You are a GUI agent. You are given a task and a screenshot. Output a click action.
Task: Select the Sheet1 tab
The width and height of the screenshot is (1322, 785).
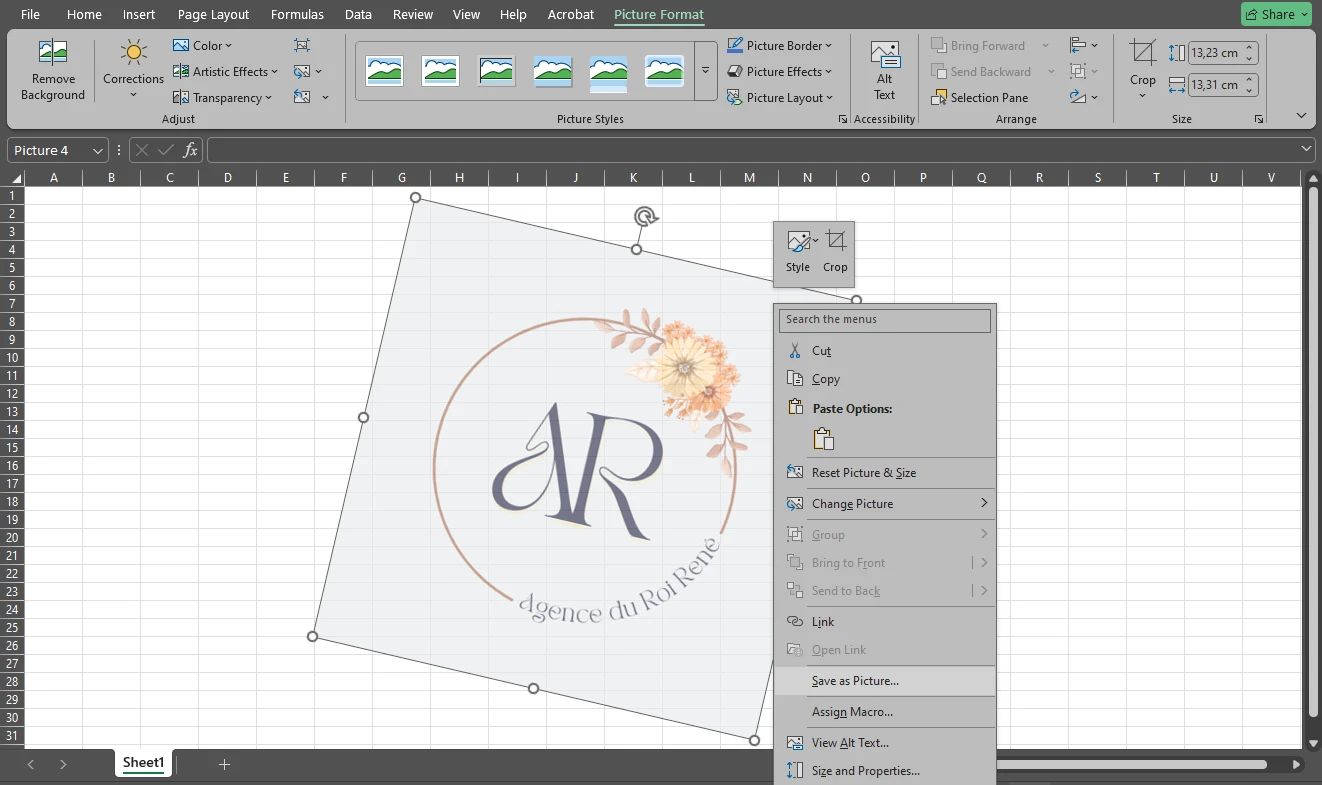[x=143, y=763]
